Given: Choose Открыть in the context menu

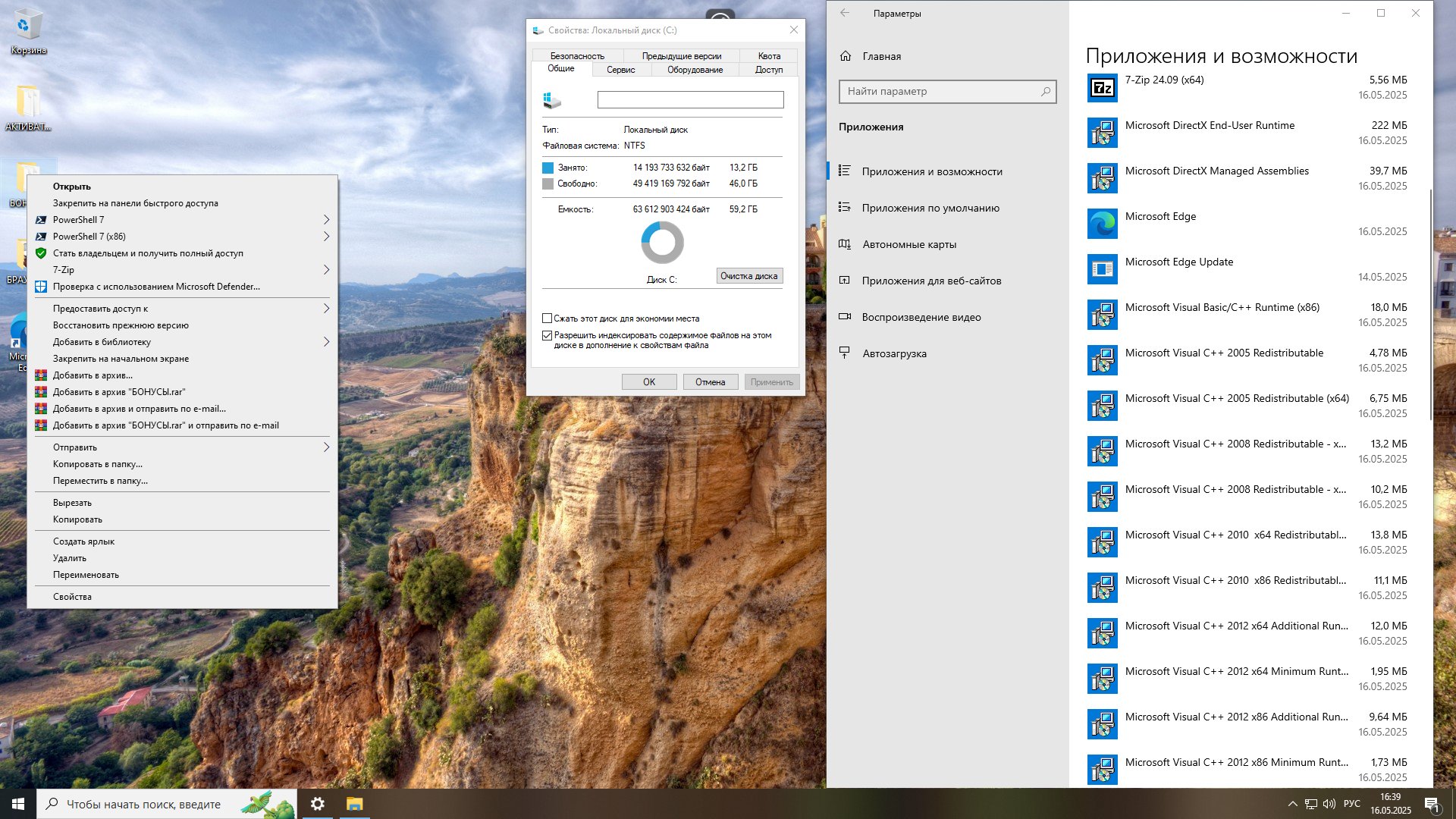Looking at the screenshot, I should [x=182, y=187].
